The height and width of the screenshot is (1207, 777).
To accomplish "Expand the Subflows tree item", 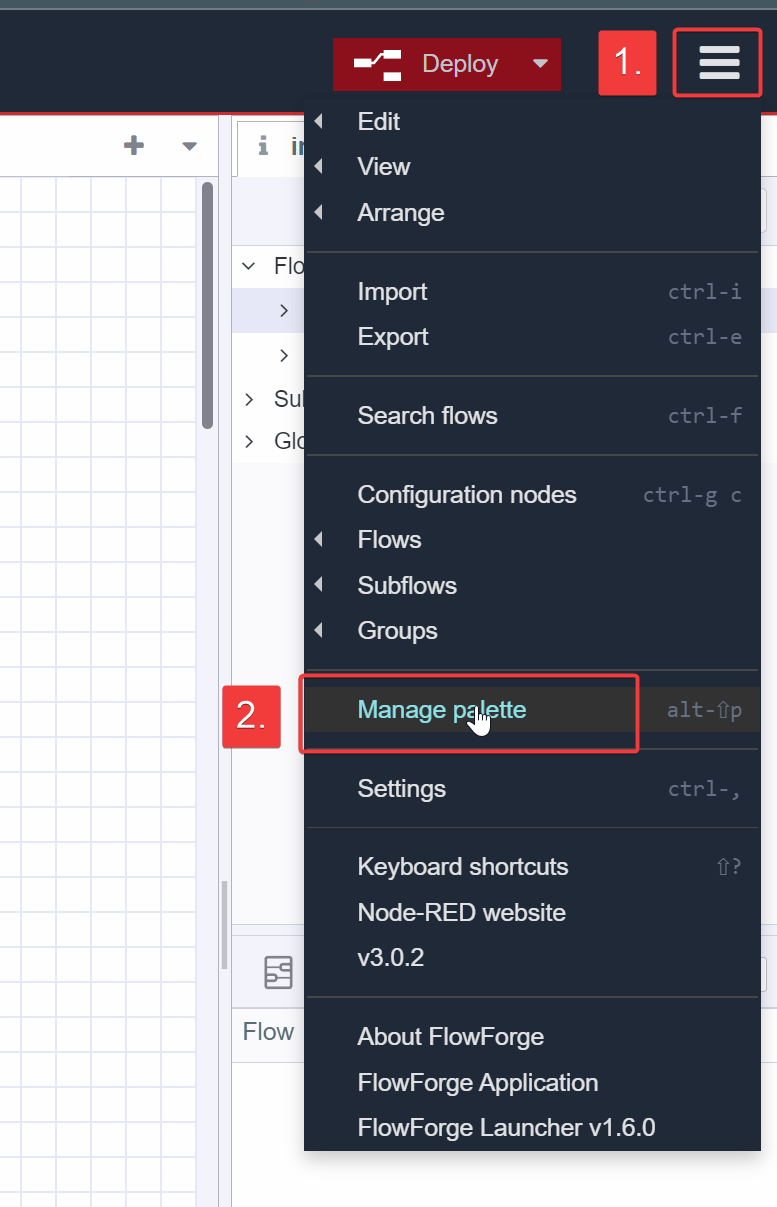I will [247, 399].
